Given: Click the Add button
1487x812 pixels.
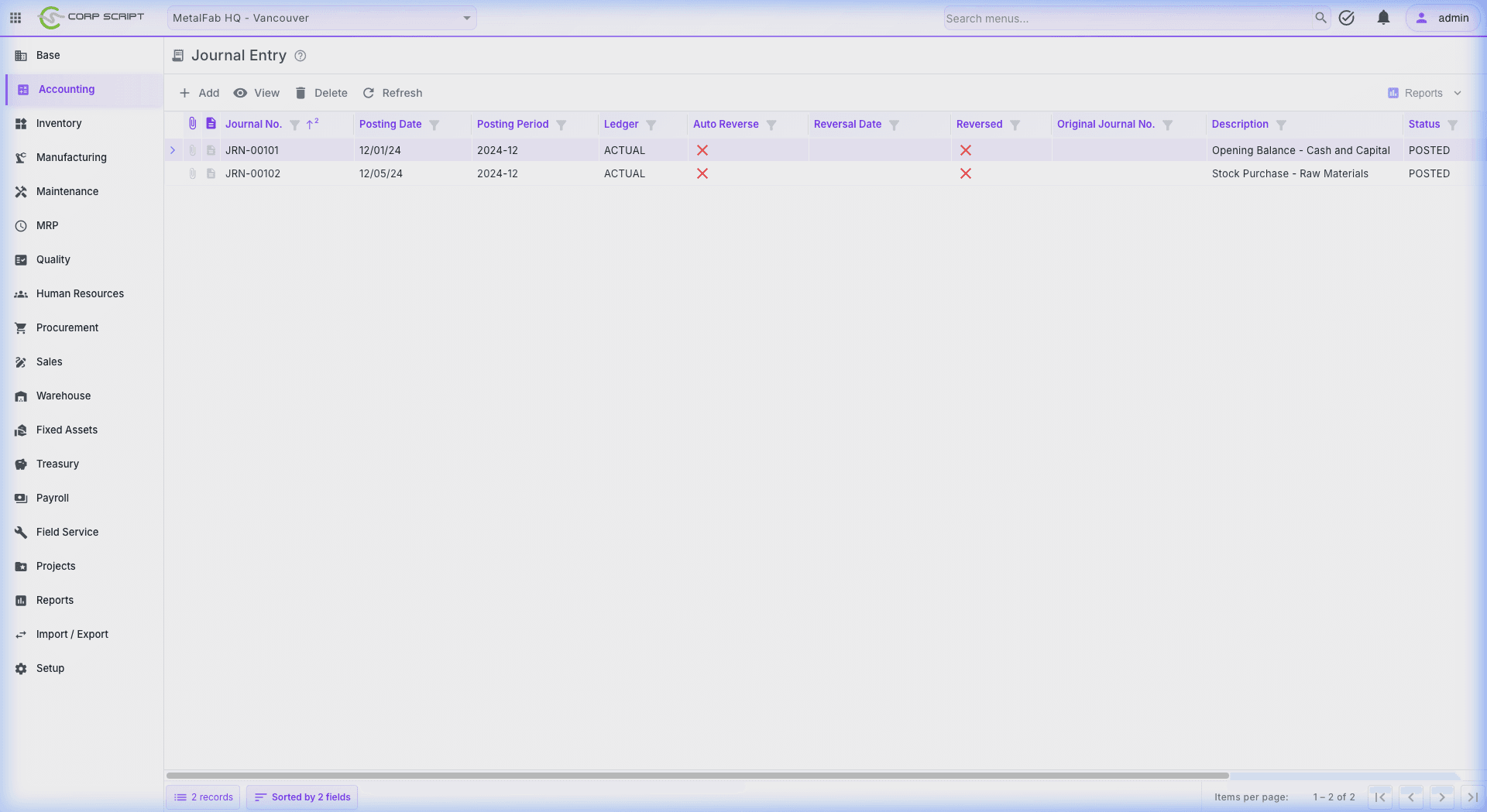Looking at the screenshot, I should 199,93.
